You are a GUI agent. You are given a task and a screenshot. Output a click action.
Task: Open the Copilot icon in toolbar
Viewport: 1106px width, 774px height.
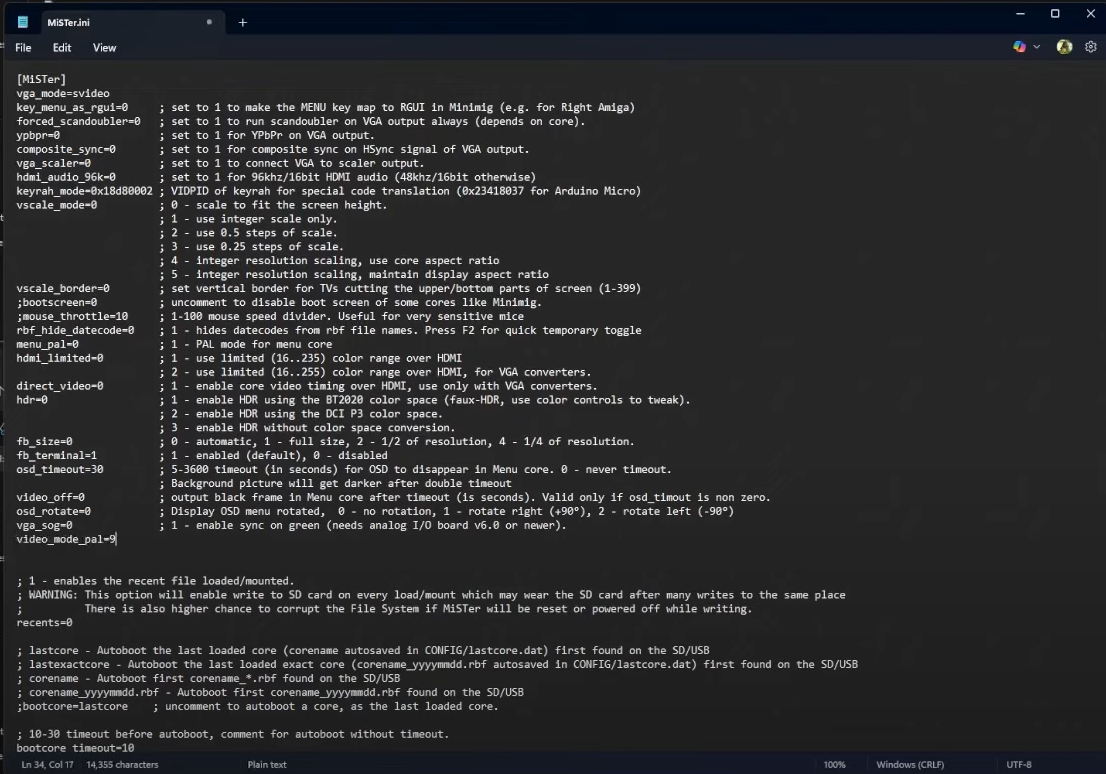[1019, 47]
